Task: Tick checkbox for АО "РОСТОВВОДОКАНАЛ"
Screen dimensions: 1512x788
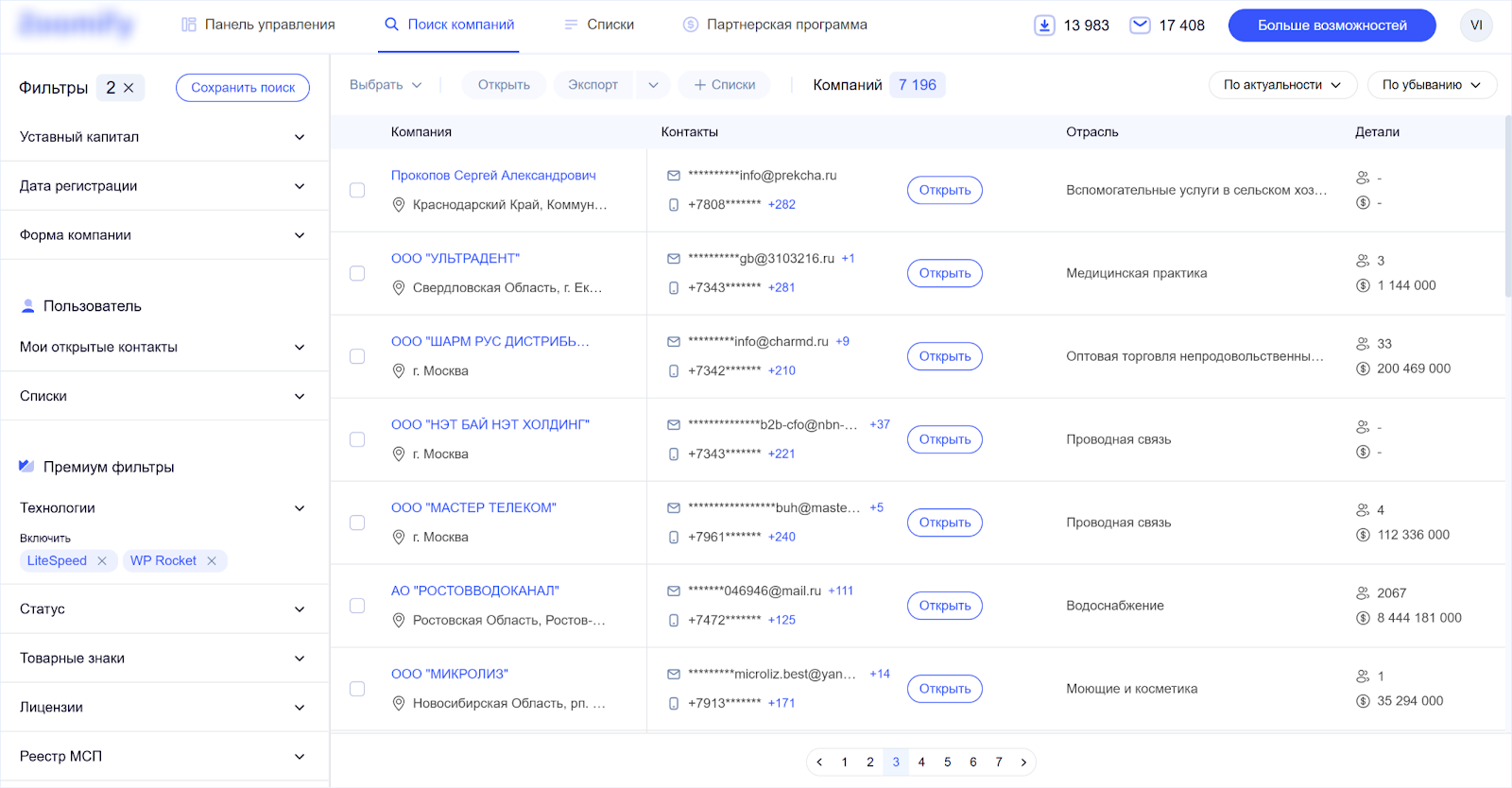Action: [357, 606]
